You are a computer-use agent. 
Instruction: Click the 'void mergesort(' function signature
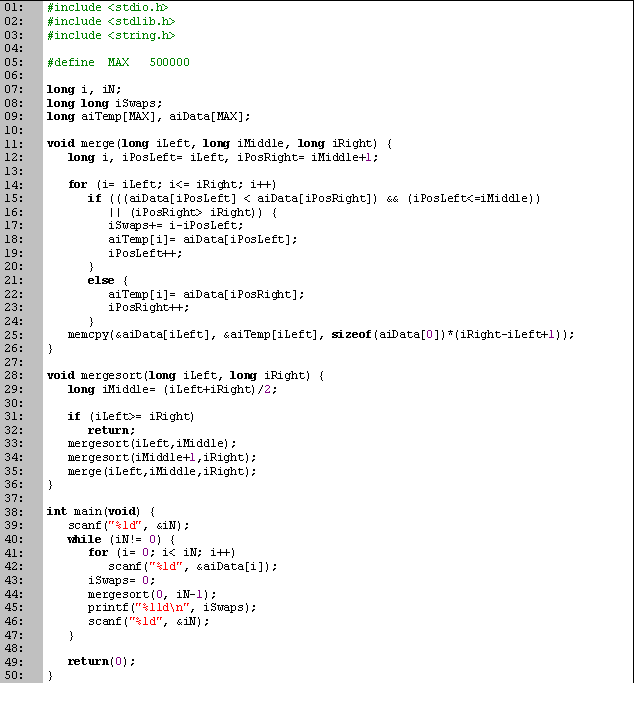click(x=185, y=375)
